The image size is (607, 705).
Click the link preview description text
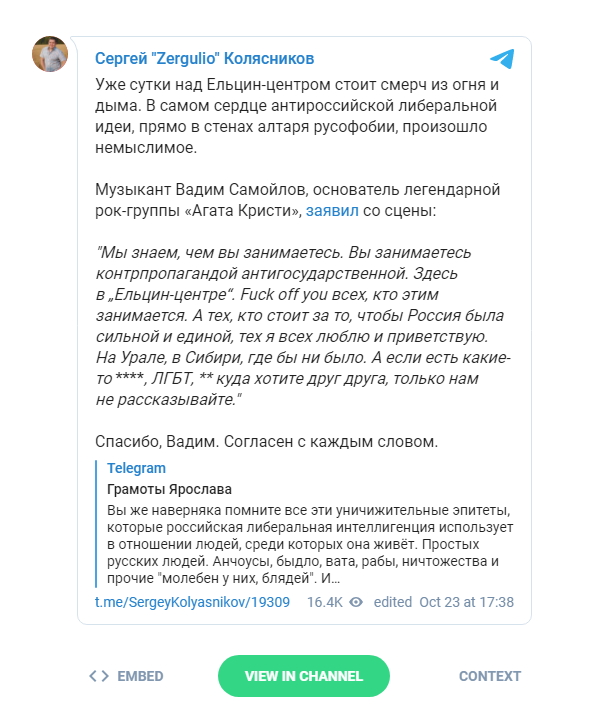(x=308, y=544)
